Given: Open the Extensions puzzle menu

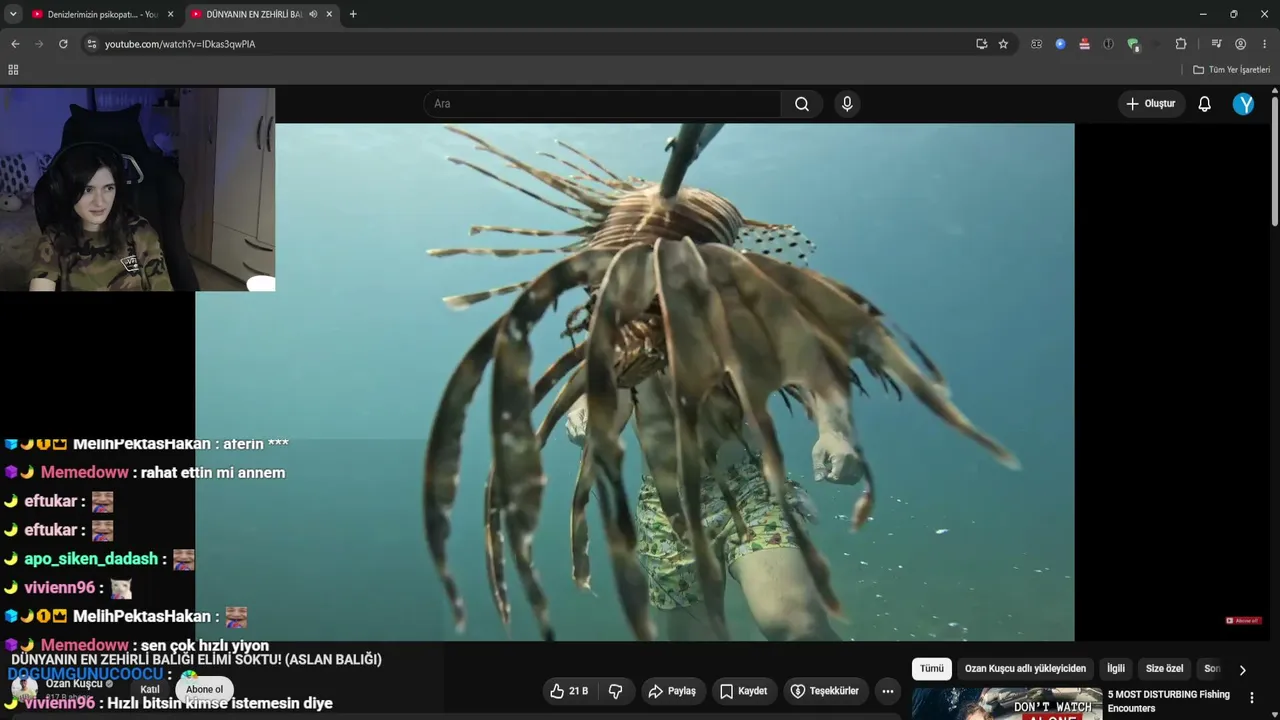Looking at the screenshot, I should coord(1181,44).
